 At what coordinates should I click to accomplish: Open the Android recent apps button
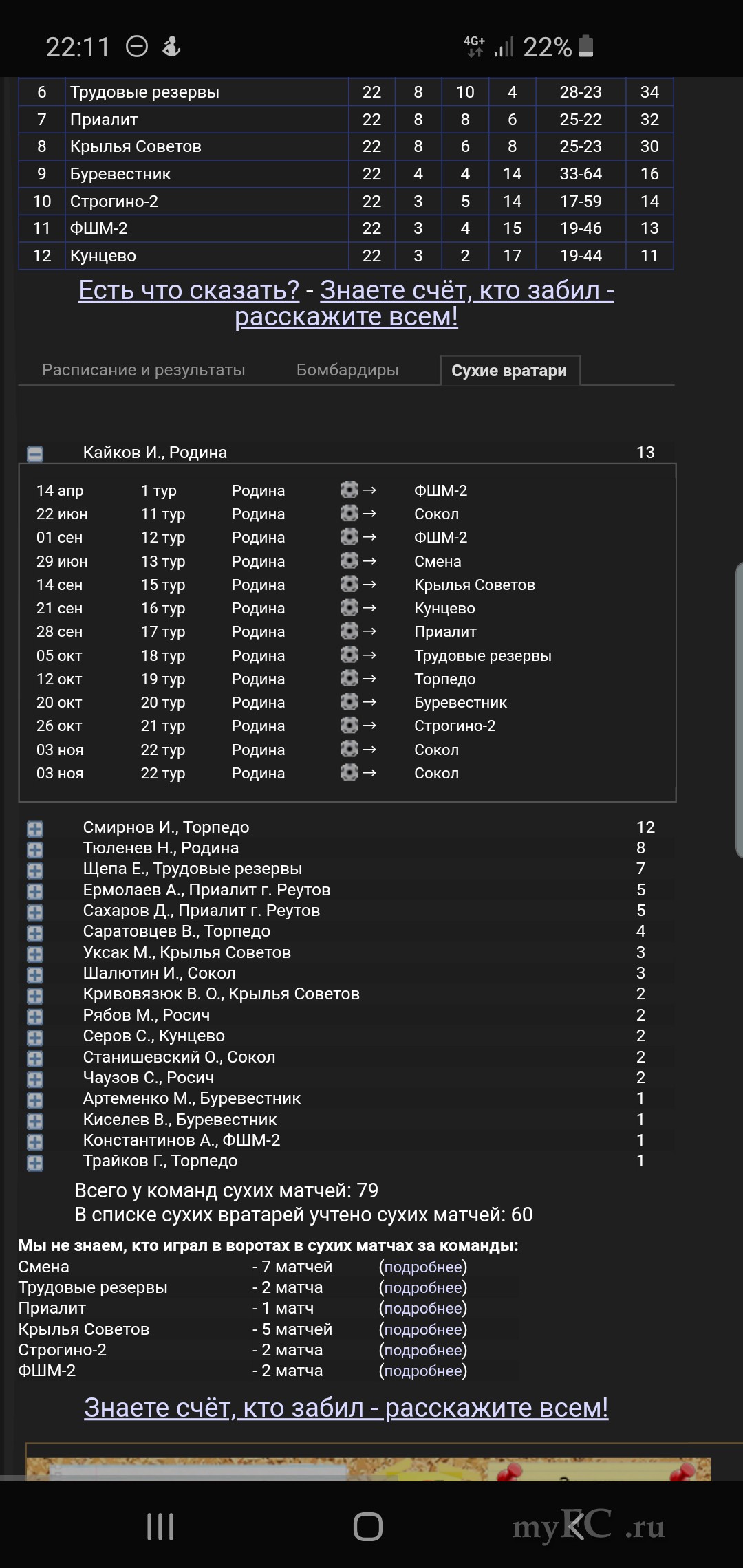coord(160,1527)
